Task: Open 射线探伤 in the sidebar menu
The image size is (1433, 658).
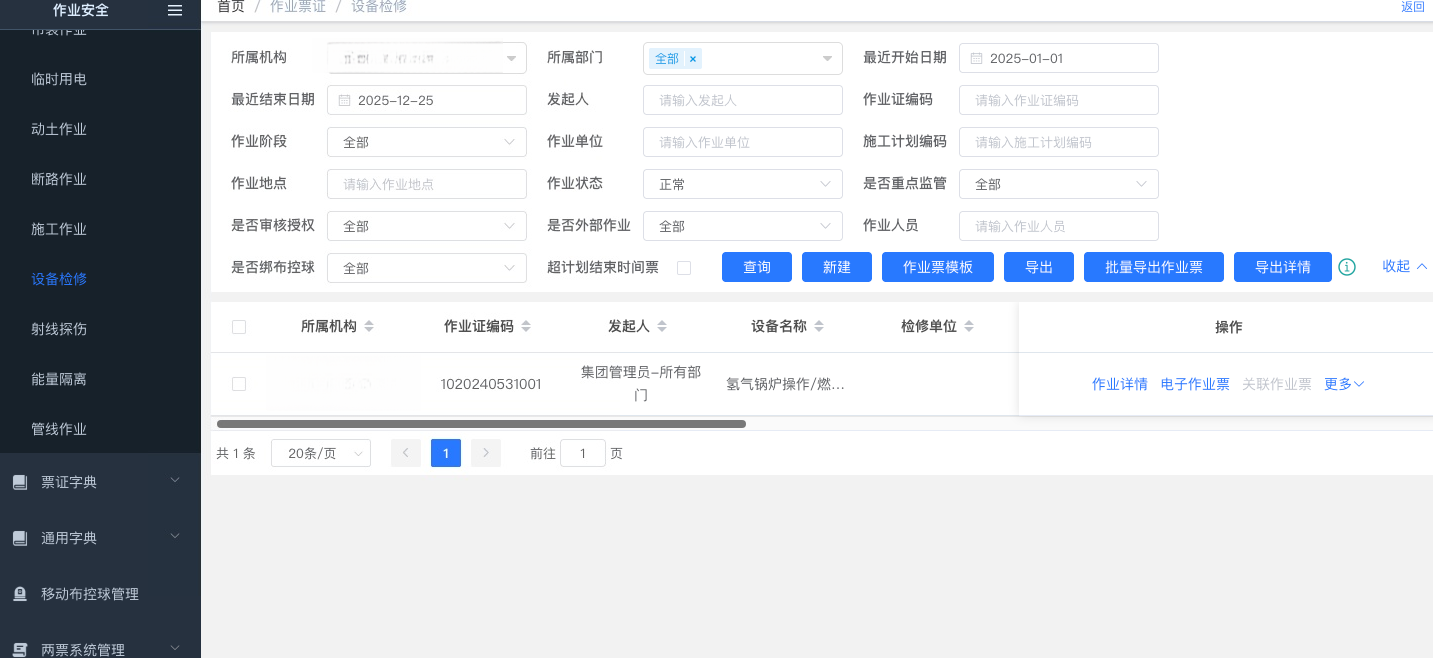Action: point(59,329)
